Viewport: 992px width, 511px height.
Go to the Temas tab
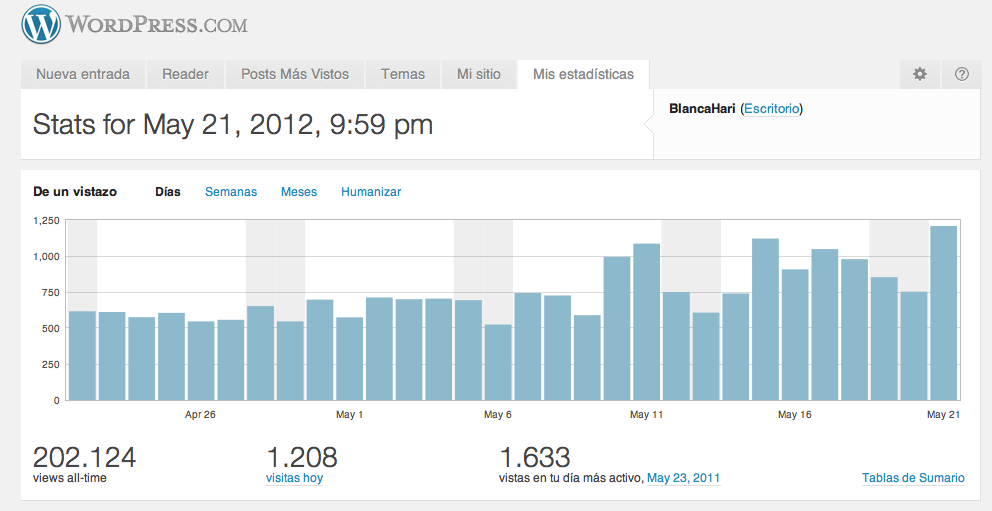[402, 74]
